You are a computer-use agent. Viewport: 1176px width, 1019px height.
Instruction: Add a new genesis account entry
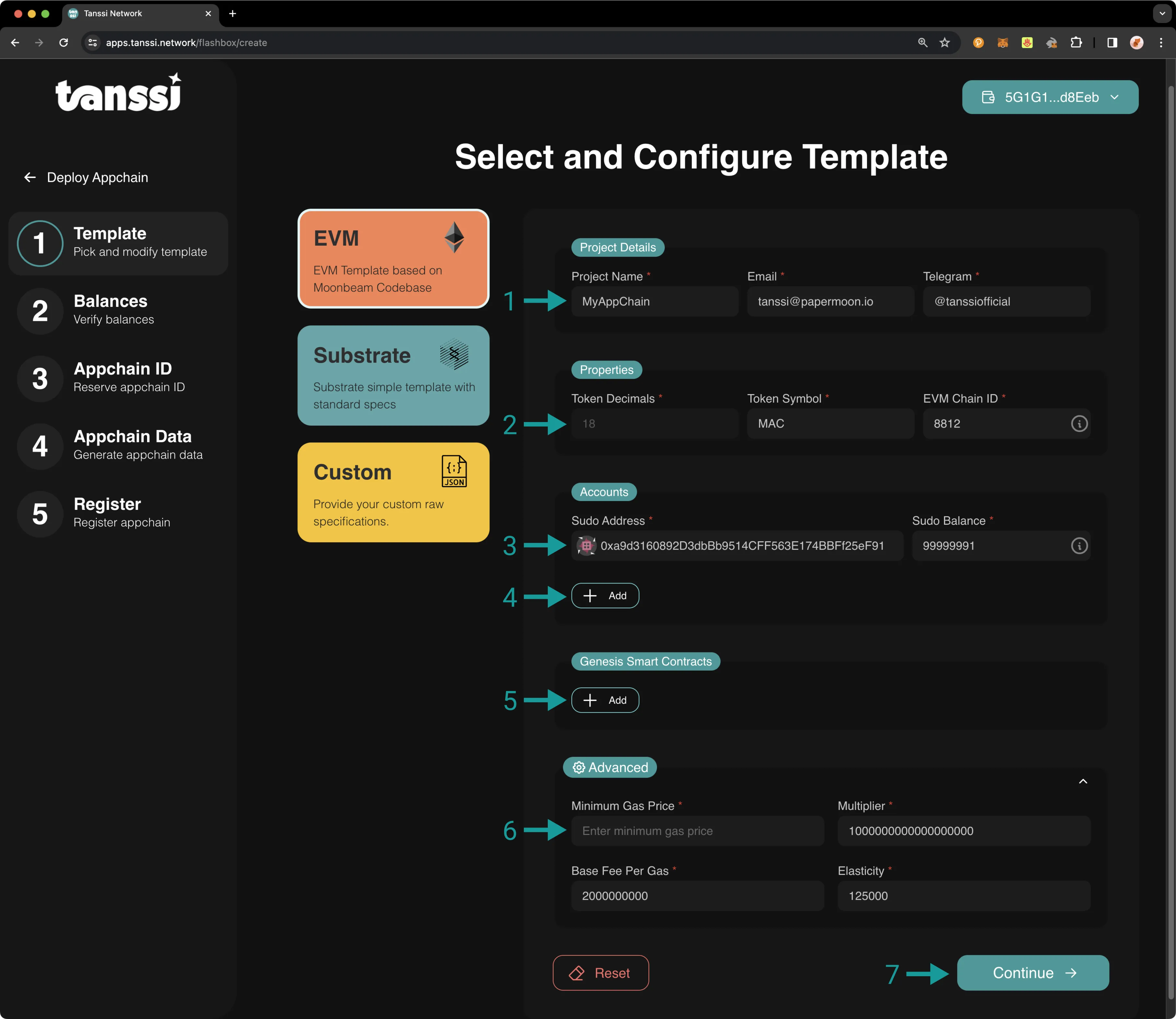(x=605, y=595)
